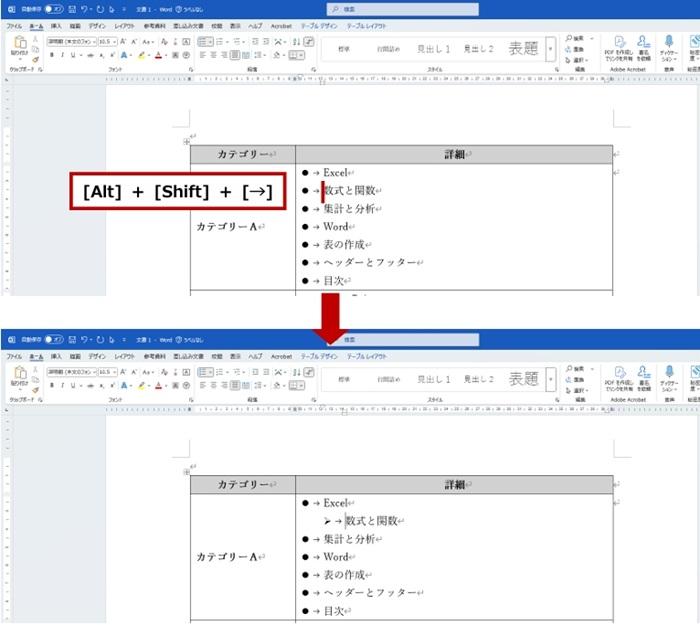Toggle AutoSave switch in upper window
Image resolution: width=700 pixels, height=625 pixels.
(x=53, y=8)
